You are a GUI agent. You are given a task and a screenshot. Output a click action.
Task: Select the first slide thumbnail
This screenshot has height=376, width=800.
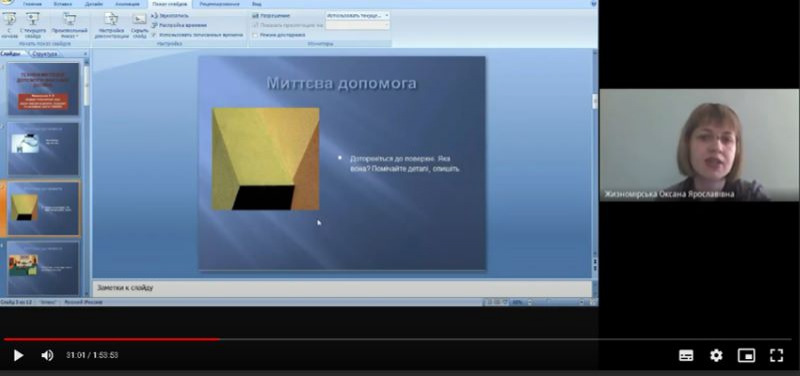(x=43, y=89)
